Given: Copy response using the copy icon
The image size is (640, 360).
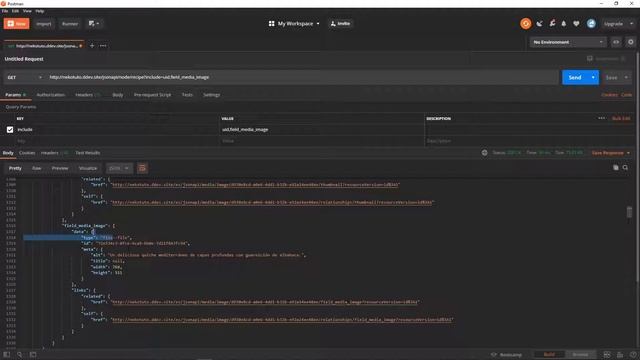Looking at the screenshot, I should (616, 167).
